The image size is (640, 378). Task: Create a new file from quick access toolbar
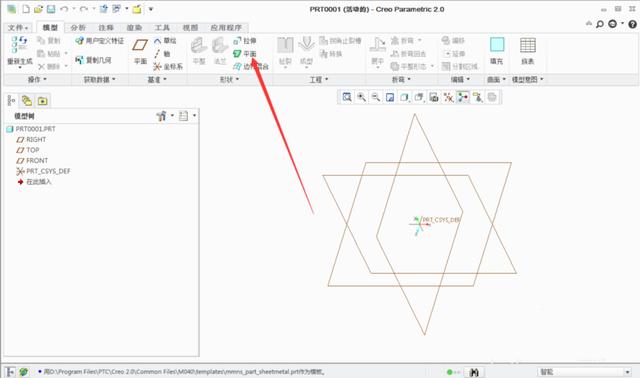(26, 9)
